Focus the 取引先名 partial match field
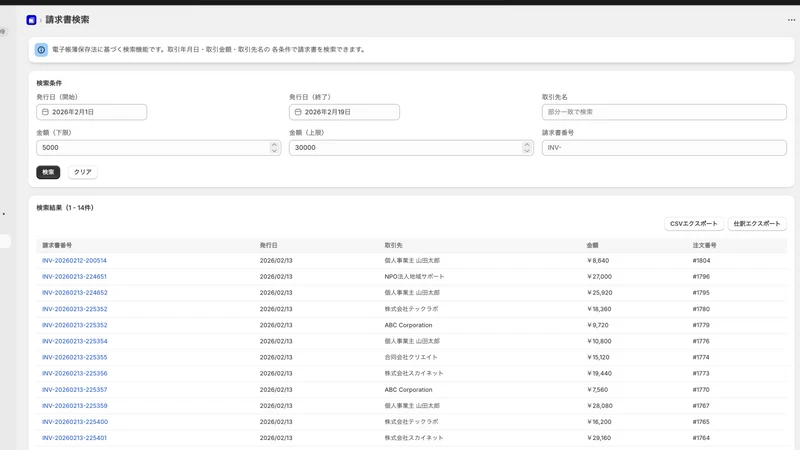This screenshot has height=450, width=800. click(x=664, y=112)
